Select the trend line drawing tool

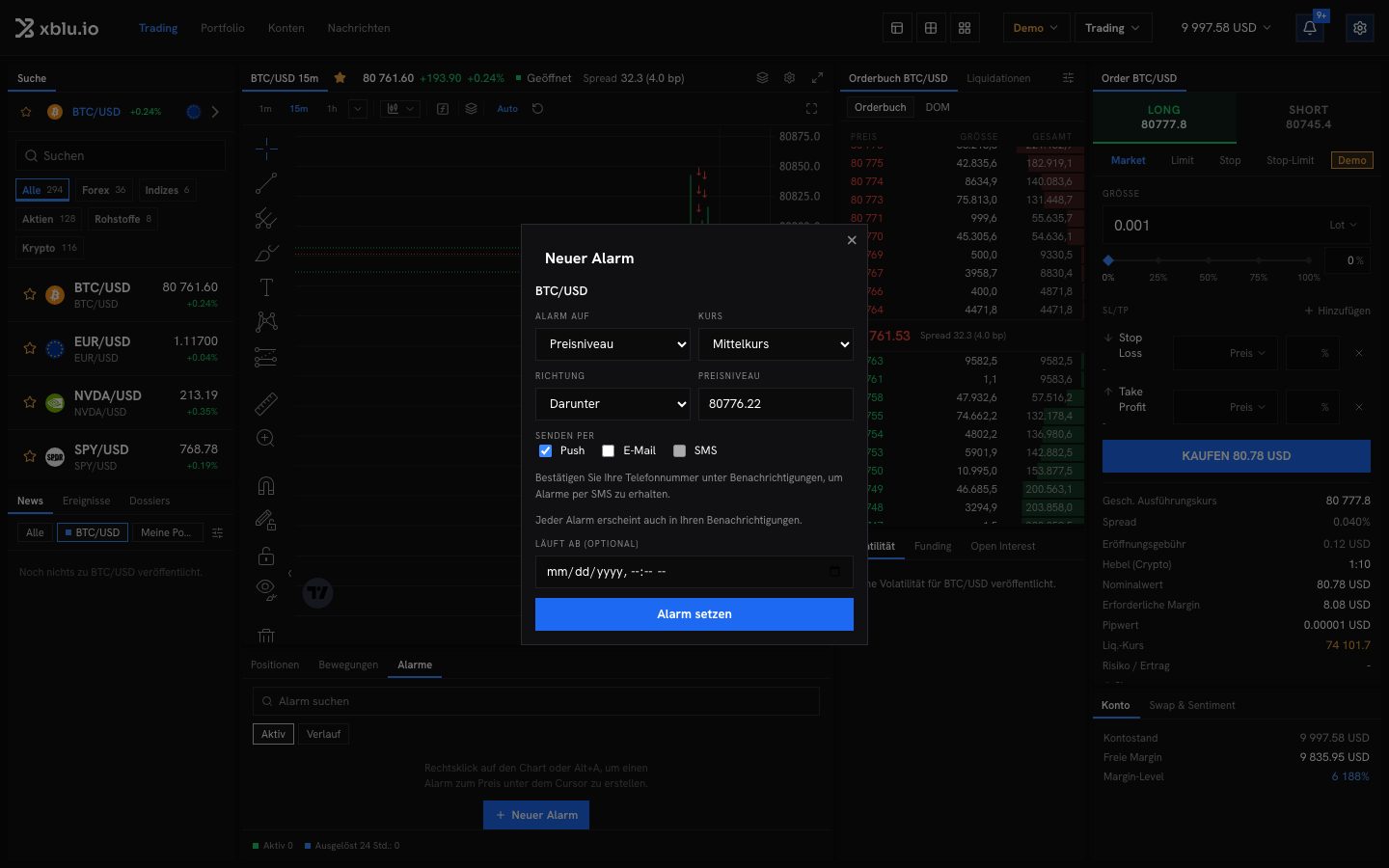(266, 183)
